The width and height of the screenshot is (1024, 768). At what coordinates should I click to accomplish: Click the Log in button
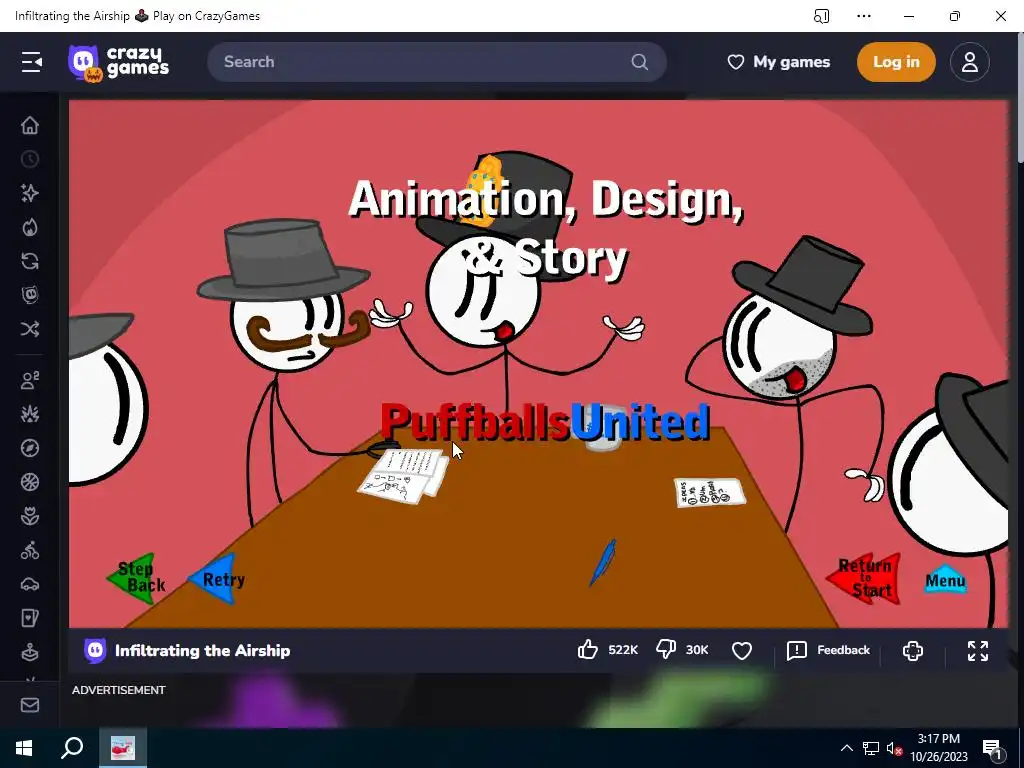coord(896,62)
